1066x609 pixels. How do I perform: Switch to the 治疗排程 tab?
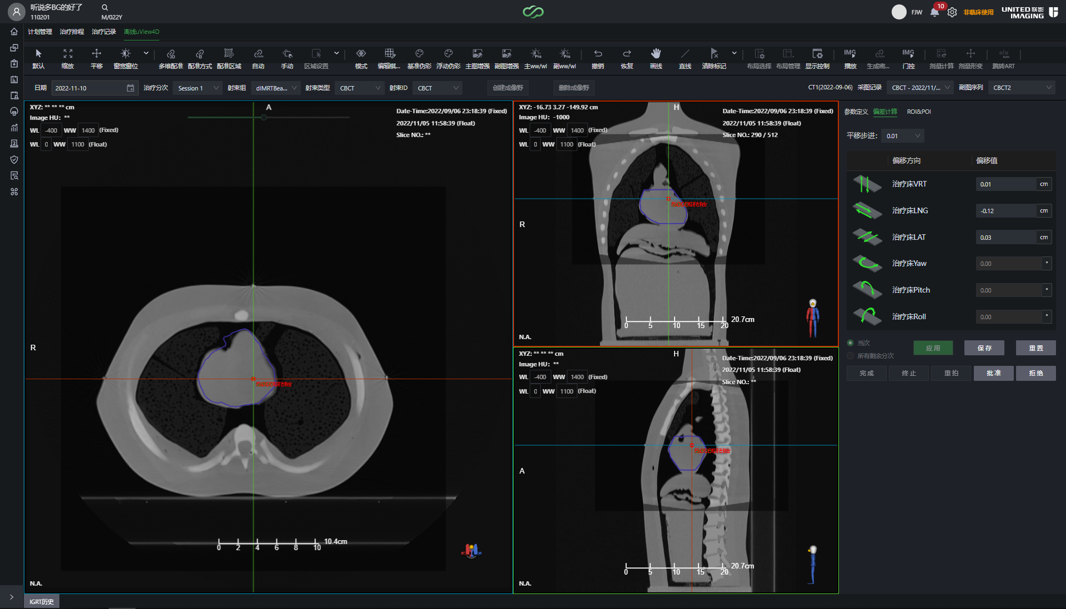[x=72, y=32]
